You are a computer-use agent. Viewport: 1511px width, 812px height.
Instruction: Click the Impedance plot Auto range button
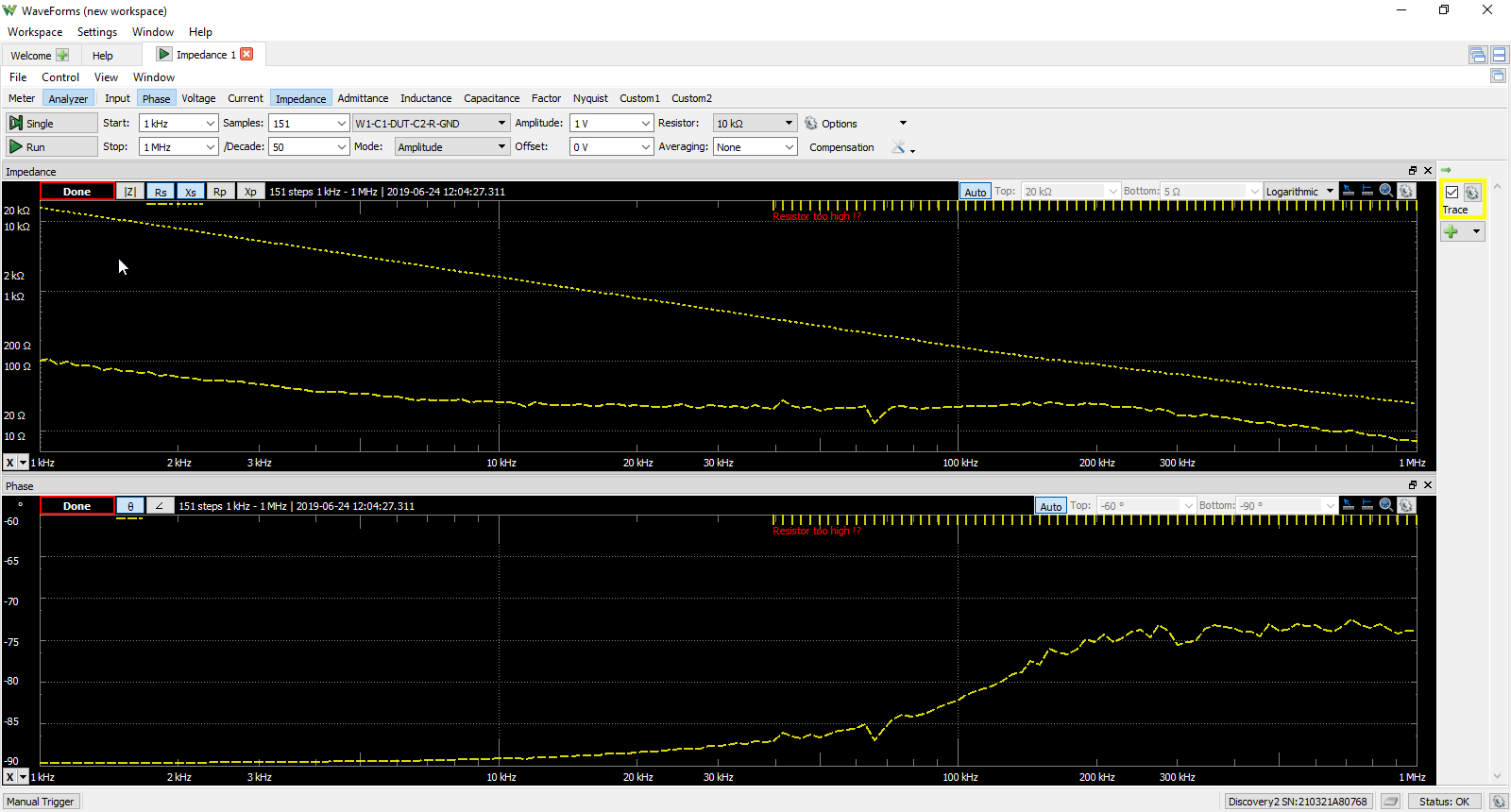(975, 192)
